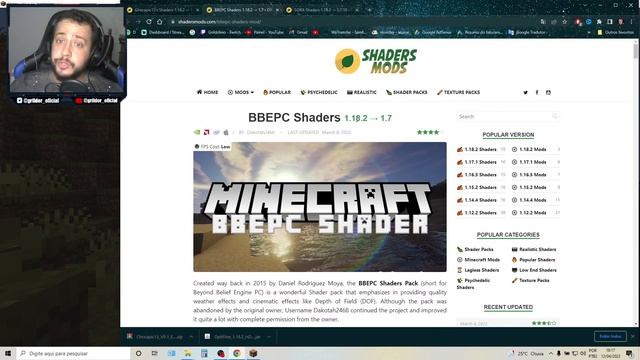This screenshot has height=360, width=640.
Task: Switch to the SORA Shaders browser tab
Action: 322,10
